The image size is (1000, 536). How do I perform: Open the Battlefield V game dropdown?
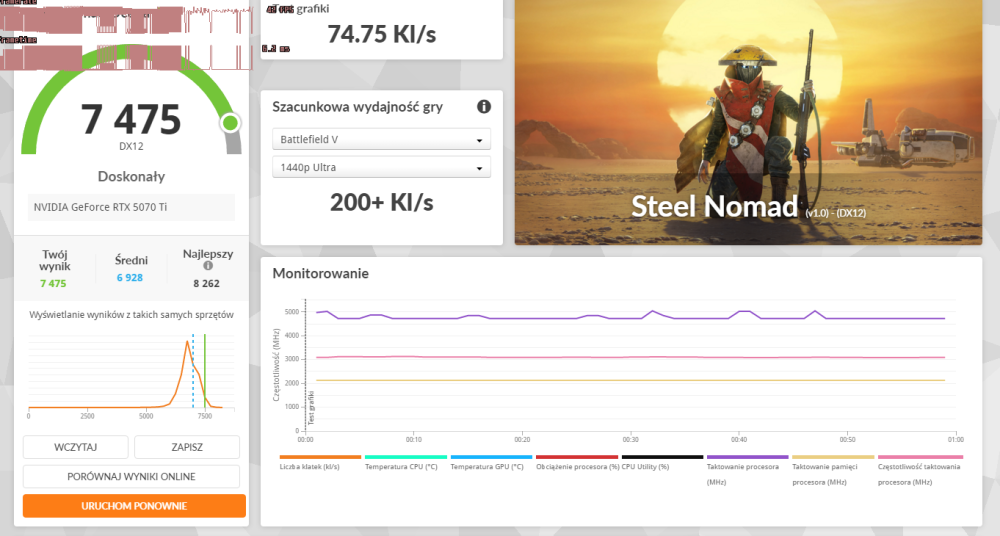pyautogui.click(x=381, y=139)
